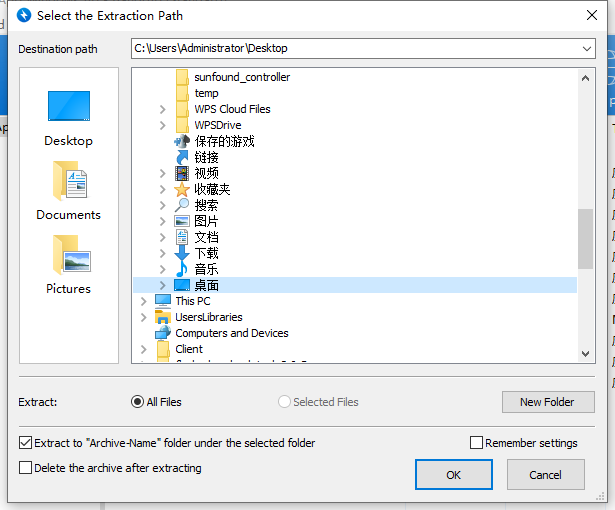Image resolution: width=615 pixels, height=510 pixels.
Task: Select the "Computers and Devices" tree label
Action: pyautogui.click(x=232, y=333)
